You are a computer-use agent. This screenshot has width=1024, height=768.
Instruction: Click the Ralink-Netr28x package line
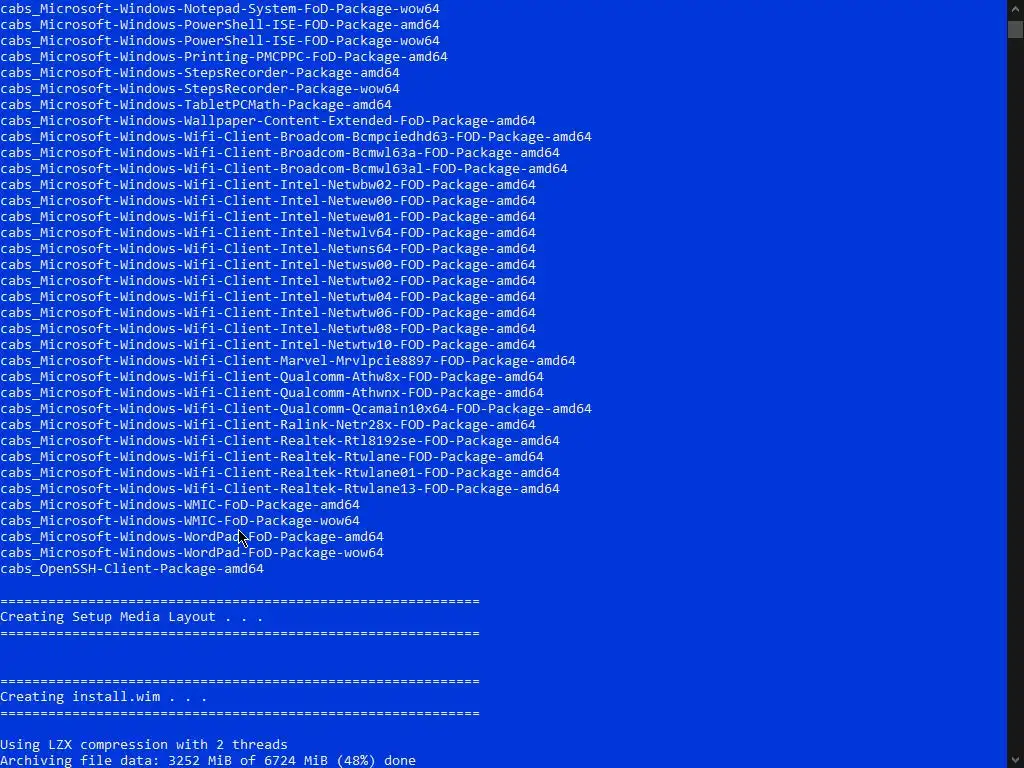tap(268, 424)
